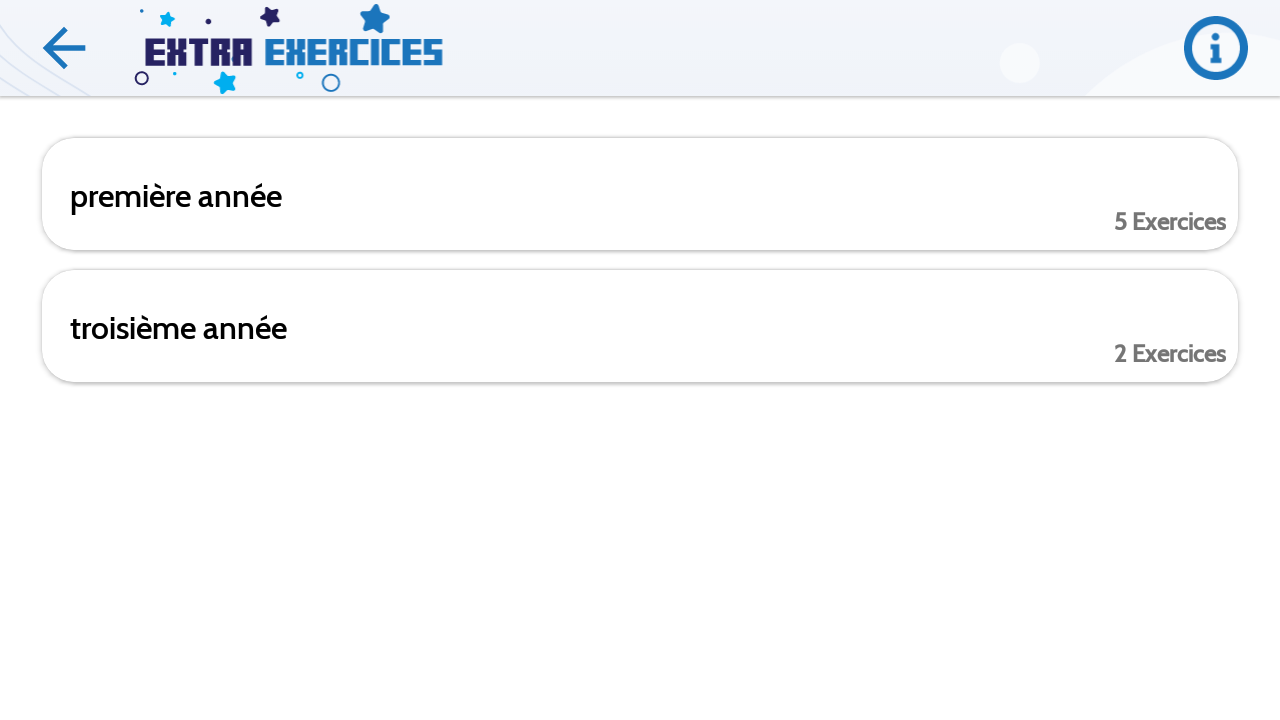1280x720 pixels.
Task: Click the large blue star above EXERCICES
Action: point(375,18)
